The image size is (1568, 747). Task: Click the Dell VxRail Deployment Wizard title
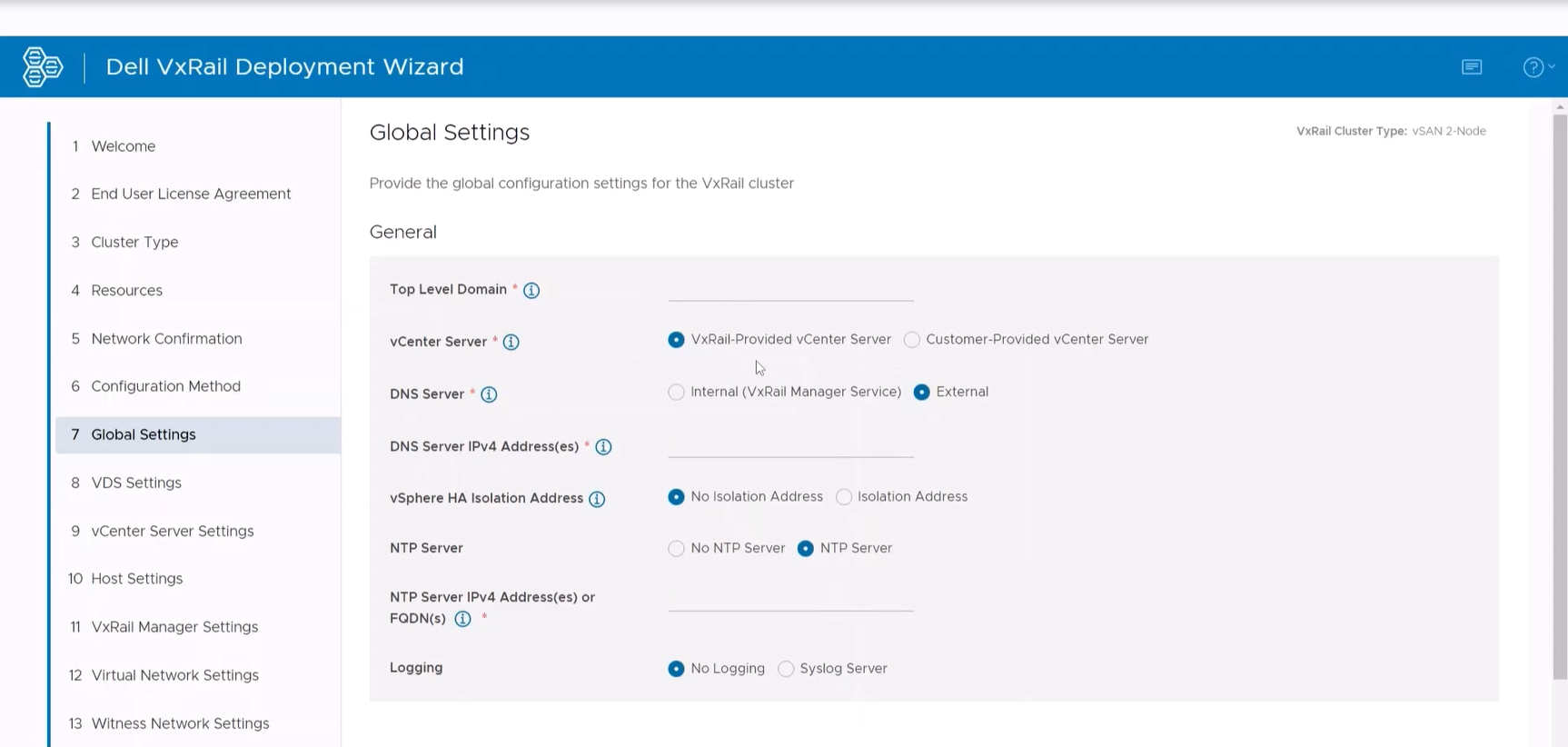point(284,67)
